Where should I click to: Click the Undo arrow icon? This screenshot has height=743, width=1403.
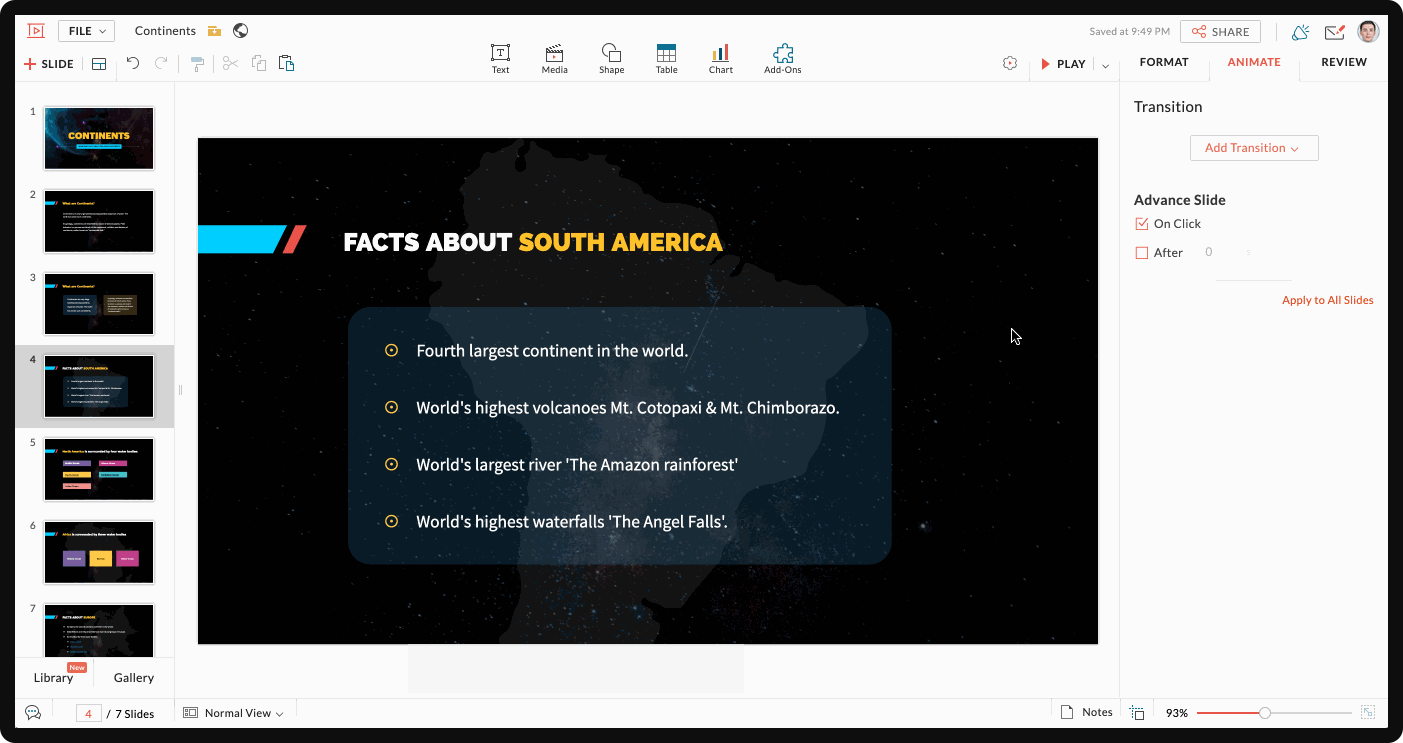[133, 64]
